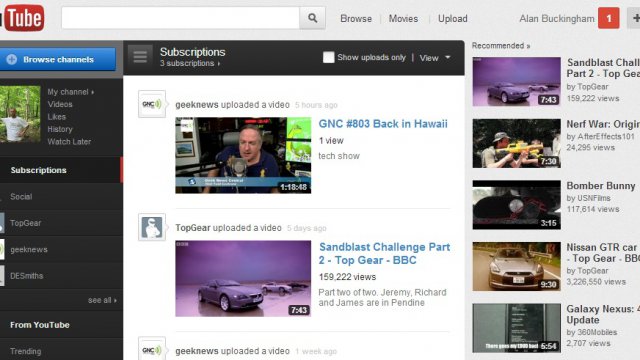
Task: Click the Browse channels button
Action: (58, 60)
